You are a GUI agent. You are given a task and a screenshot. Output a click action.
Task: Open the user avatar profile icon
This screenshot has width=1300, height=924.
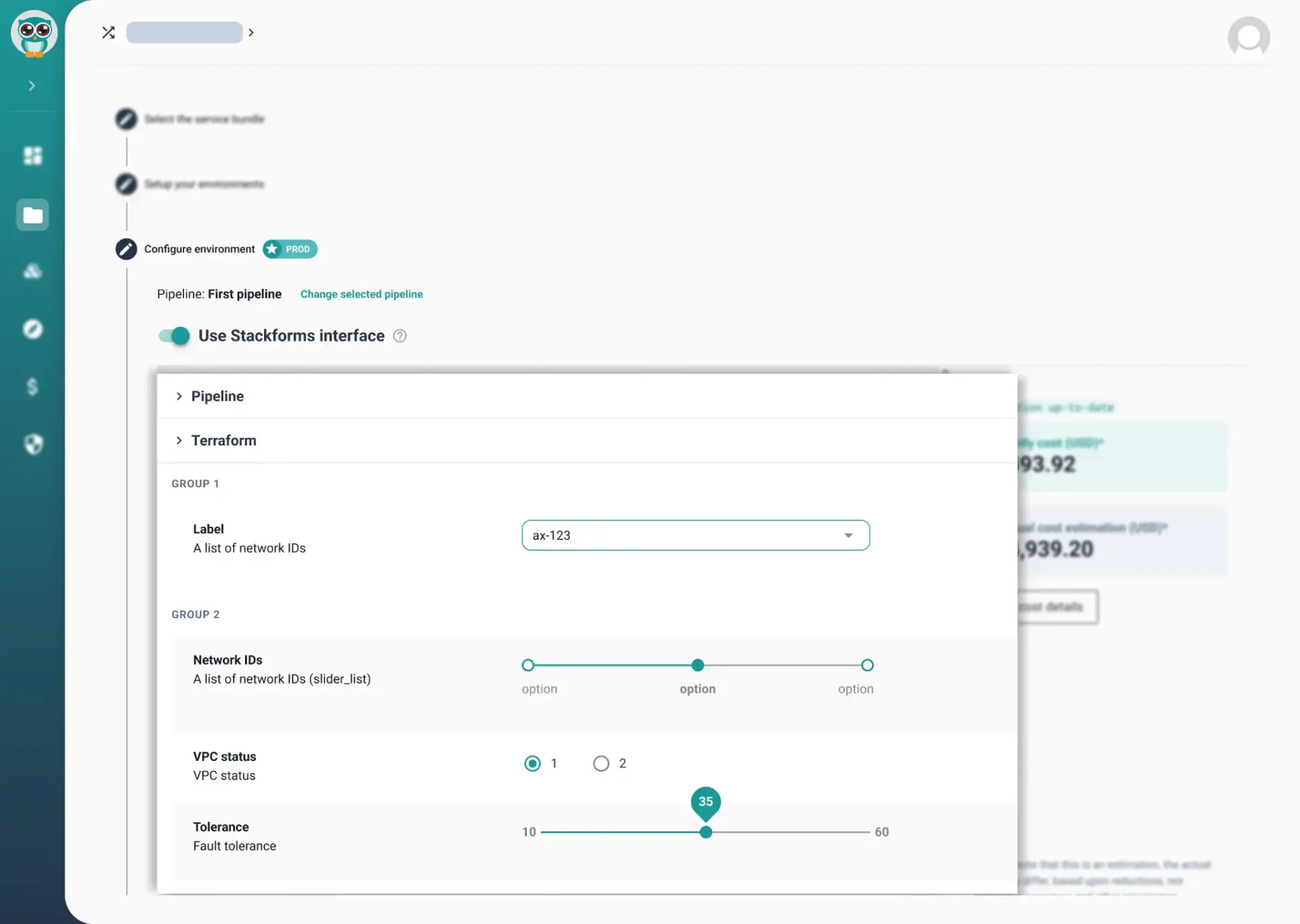1249,37
